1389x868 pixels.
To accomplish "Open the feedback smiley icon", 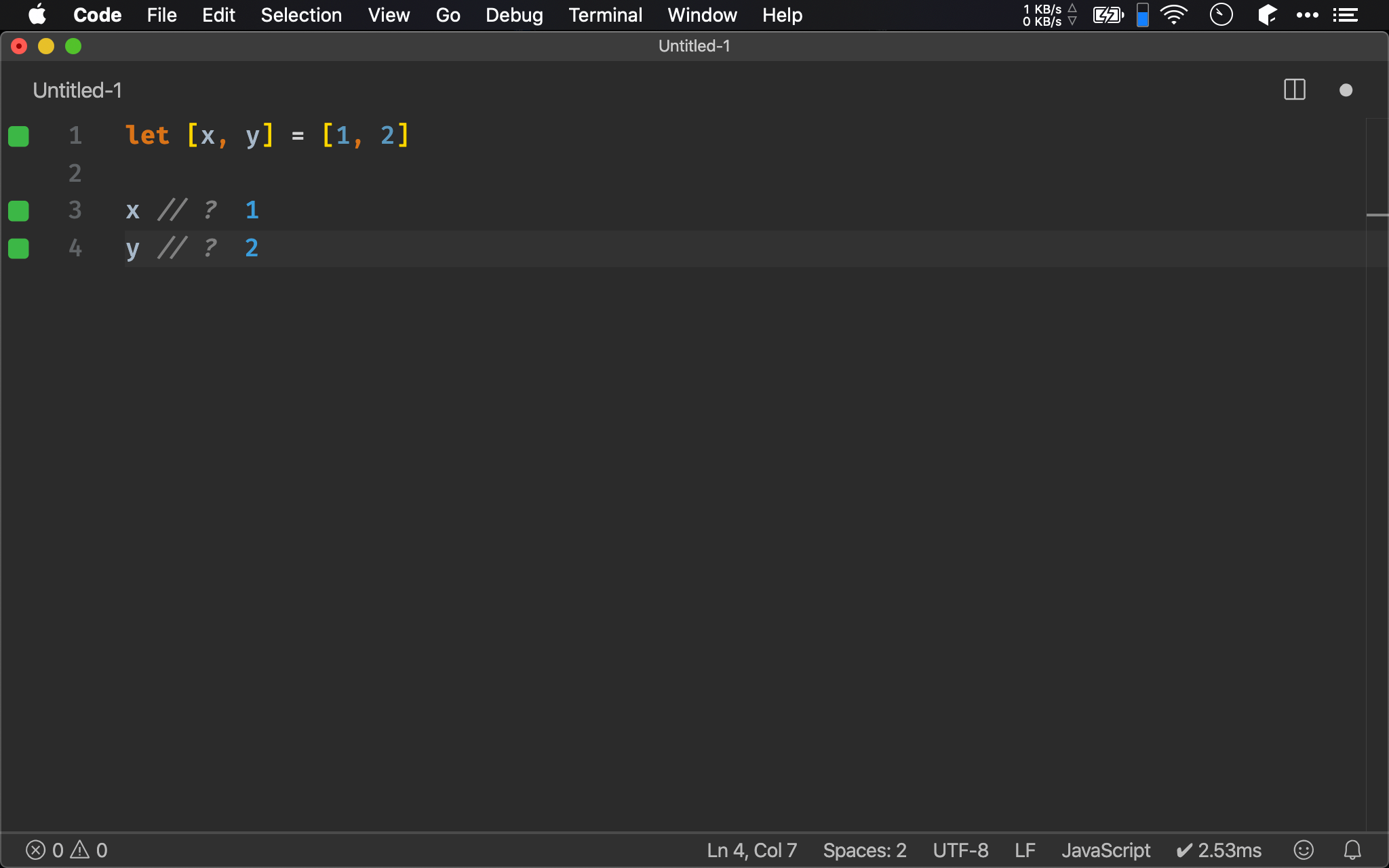I will pos(1303,850).
